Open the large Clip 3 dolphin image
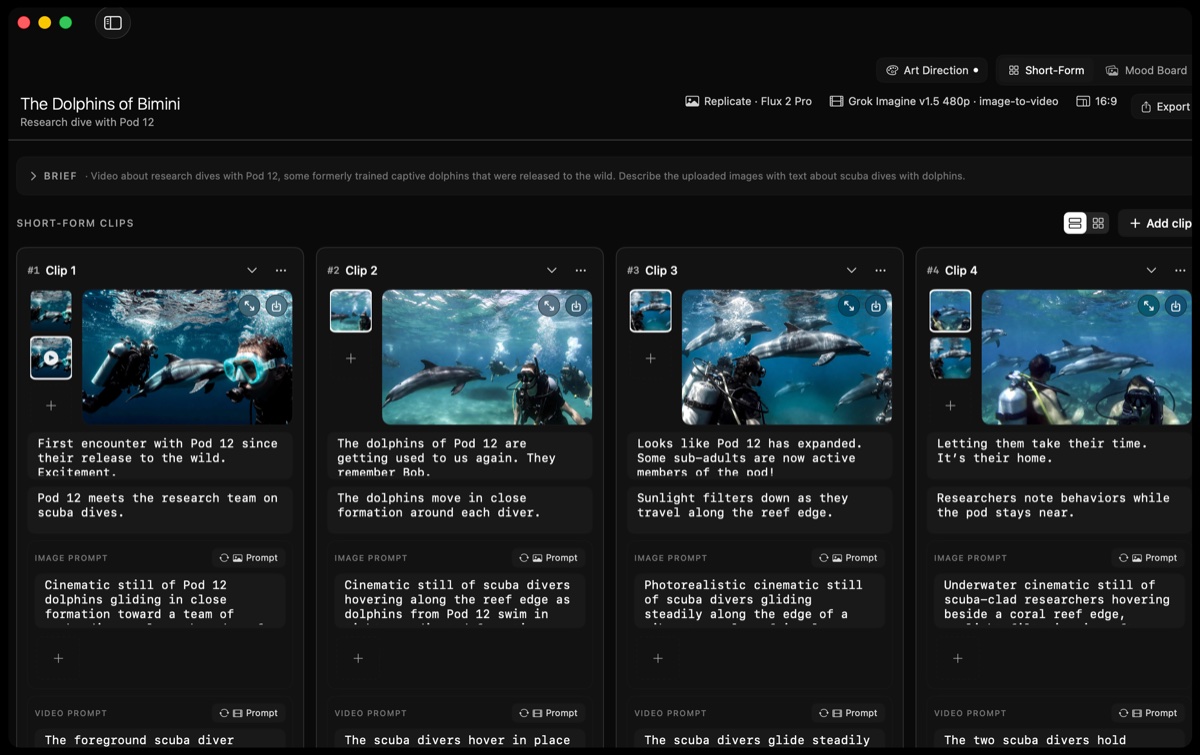 787,357
